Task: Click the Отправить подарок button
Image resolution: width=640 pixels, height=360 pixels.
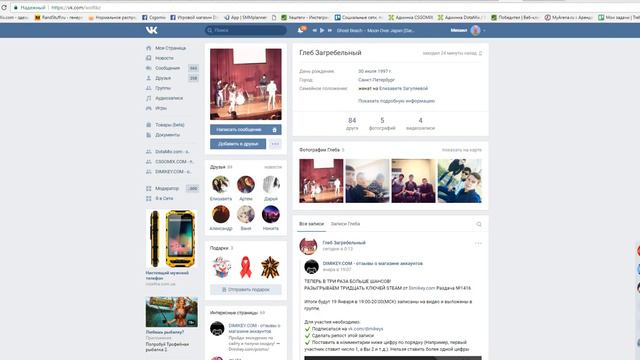Action: (x=246, y=289)
